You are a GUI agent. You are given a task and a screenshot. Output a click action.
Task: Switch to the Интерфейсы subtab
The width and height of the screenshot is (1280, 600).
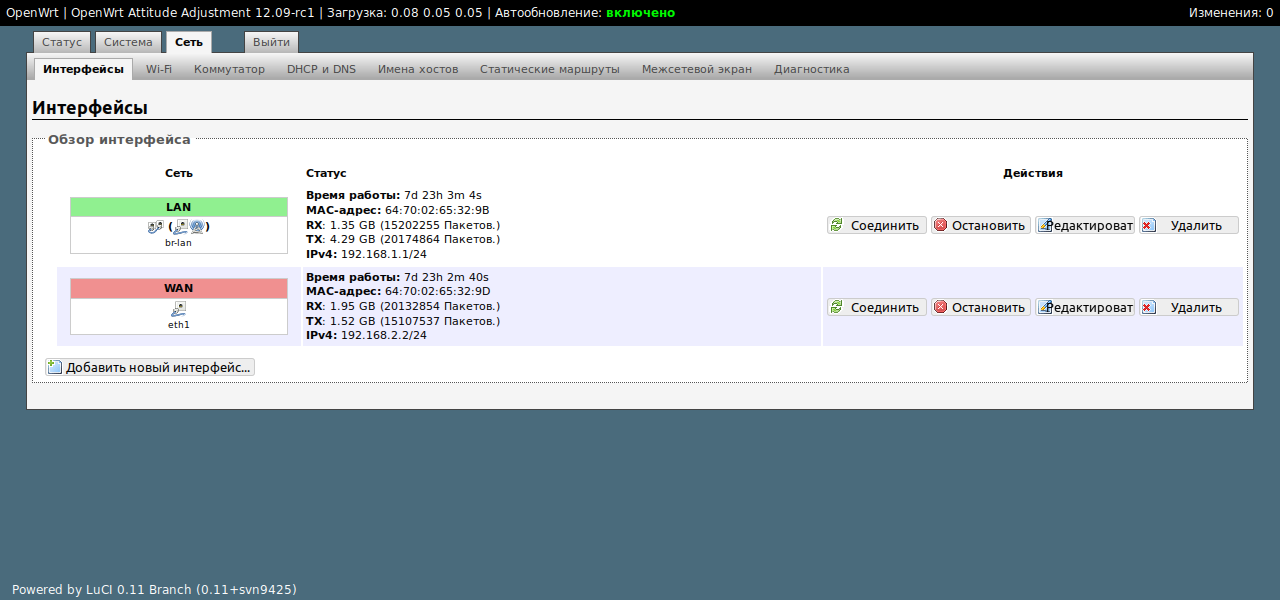(83, 69)
